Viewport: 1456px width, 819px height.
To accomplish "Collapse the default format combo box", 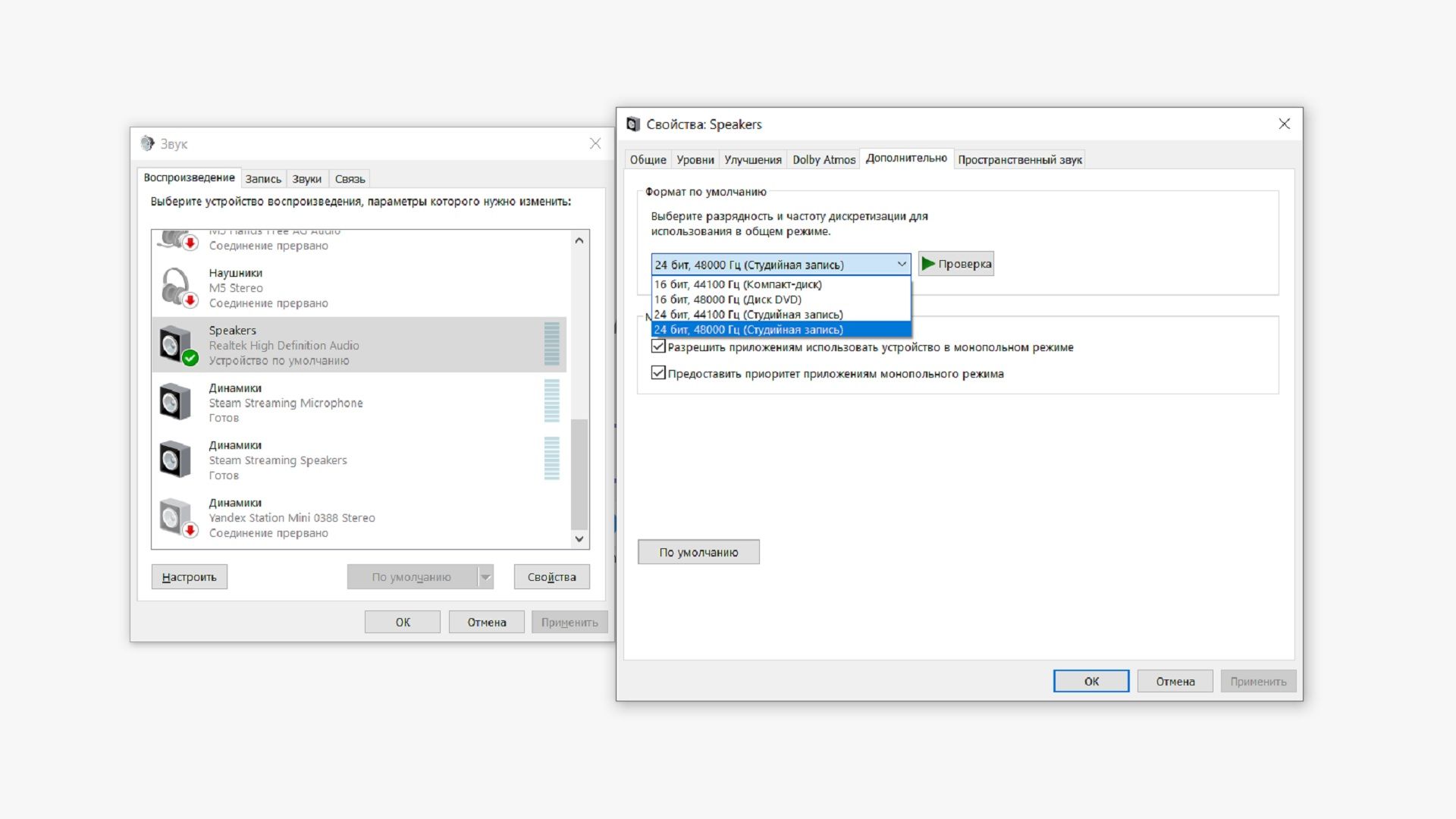I will 901,264.
